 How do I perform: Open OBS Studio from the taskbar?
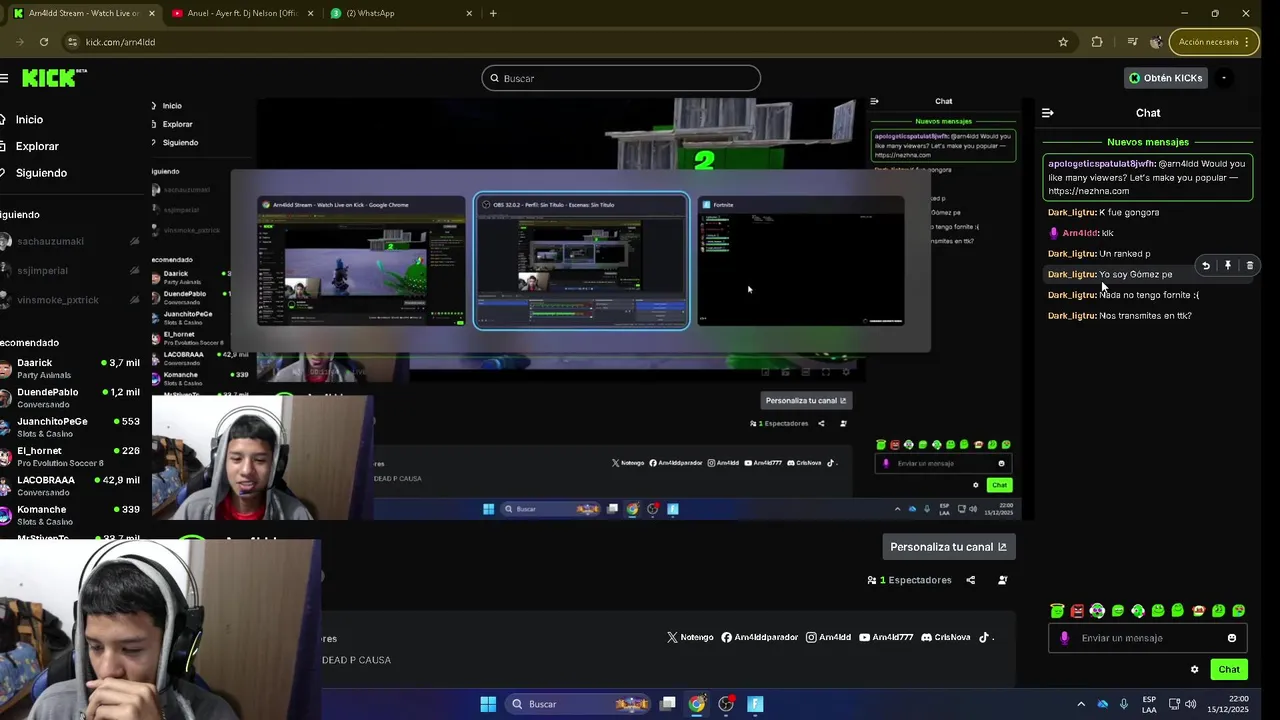coord(726,704)
